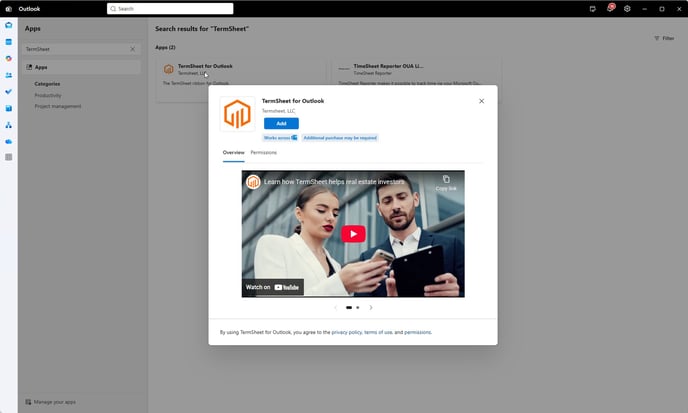Go to the previous carousel slide arrow
Screen dimensions: 688x413
pos(336,308)
